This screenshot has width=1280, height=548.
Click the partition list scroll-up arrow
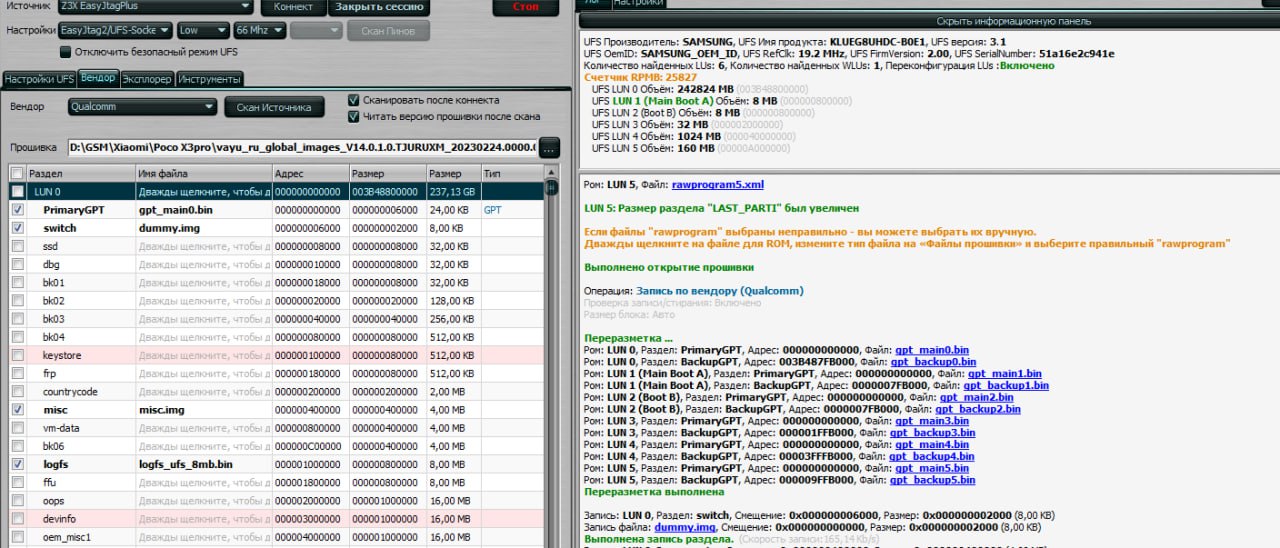click(551, 173)
